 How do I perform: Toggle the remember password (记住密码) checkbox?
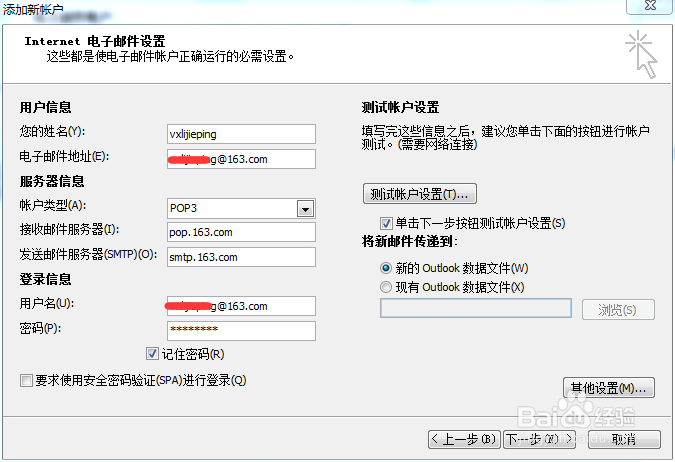coord(152,354)
